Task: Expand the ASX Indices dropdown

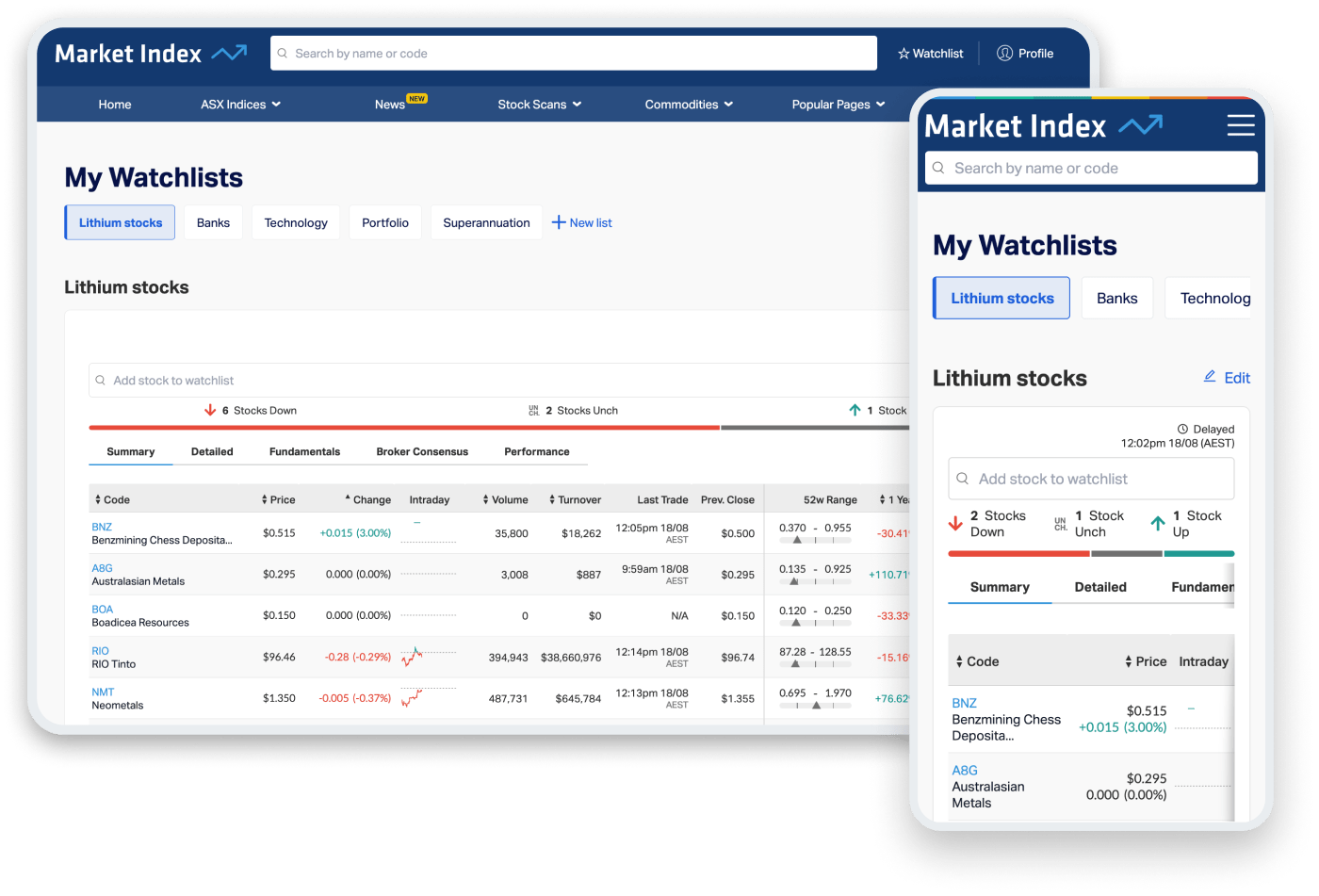Action: coord(240,105)
